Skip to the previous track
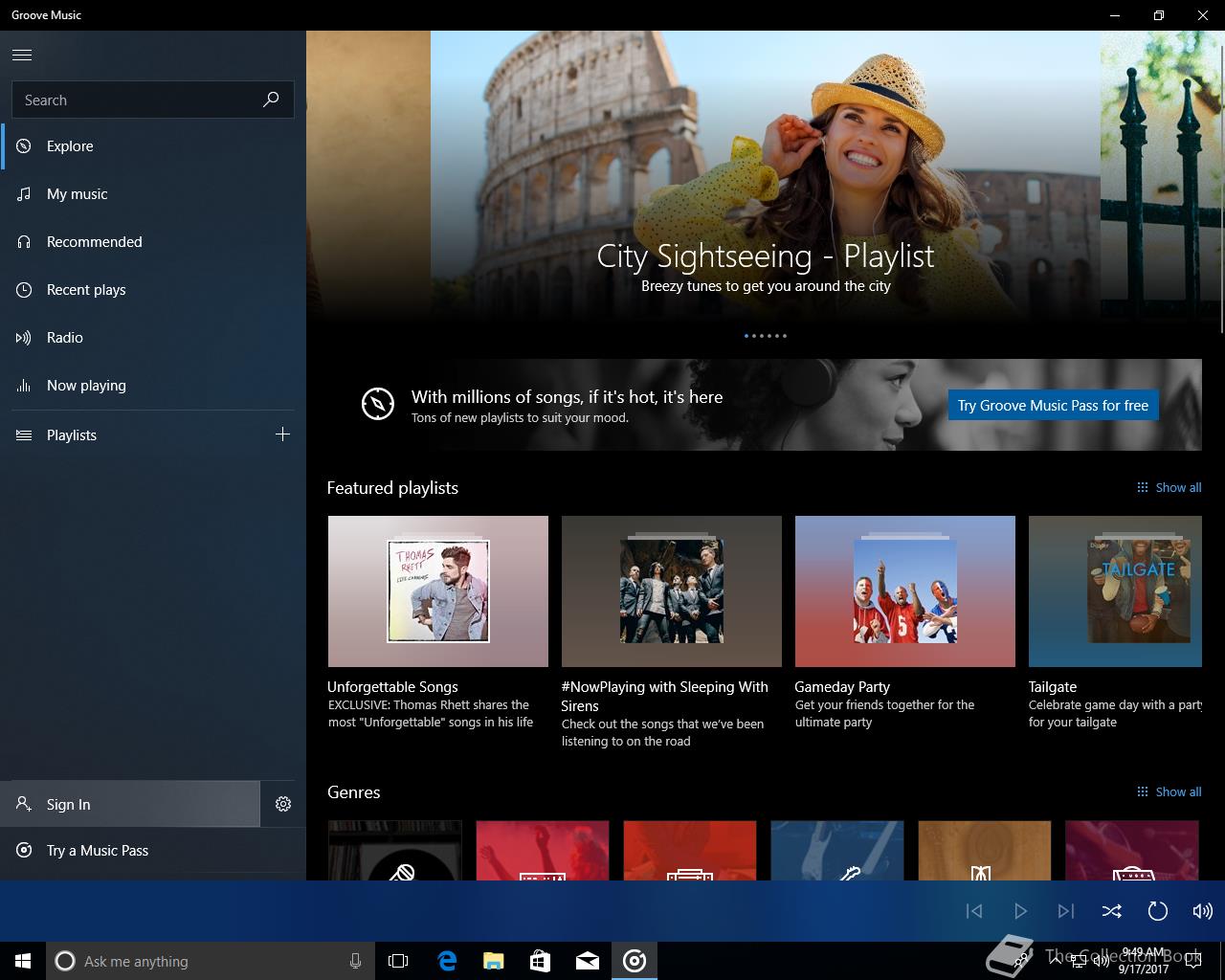Image resolution: width=1225 pixels, height=980 pixels. point(974,911)
